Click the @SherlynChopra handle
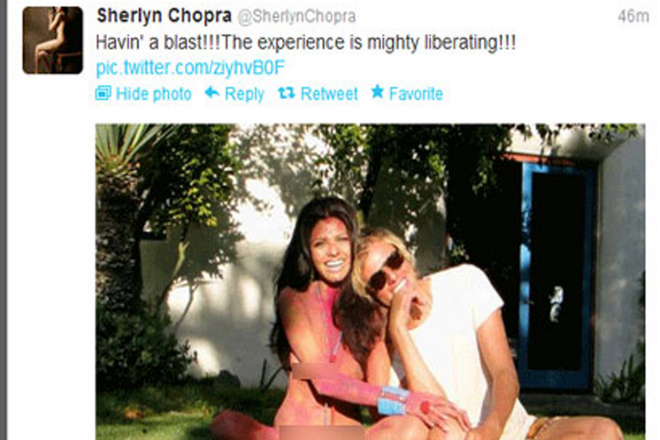 [x=297, y=16]
